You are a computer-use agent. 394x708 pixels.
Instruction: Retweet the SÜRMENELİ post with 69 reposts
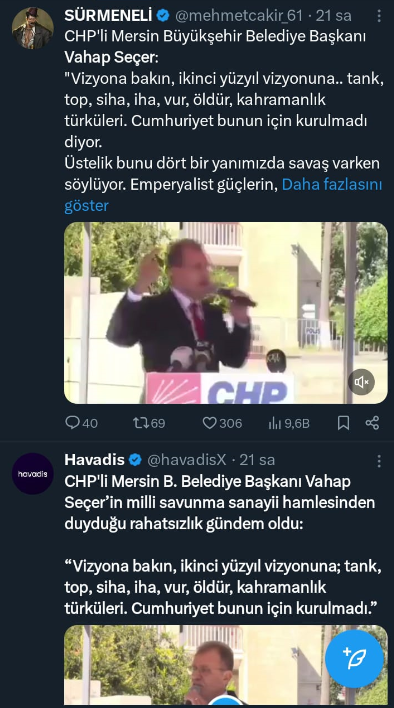(139, 423)
